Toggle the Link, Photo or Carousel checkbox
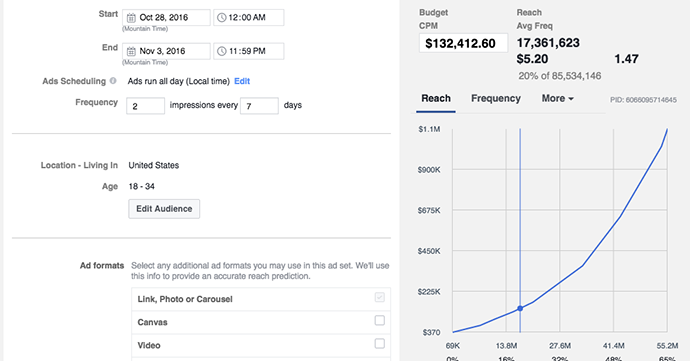Image resolution: width=690 pixels, height=361 pixels. [379, 298]
